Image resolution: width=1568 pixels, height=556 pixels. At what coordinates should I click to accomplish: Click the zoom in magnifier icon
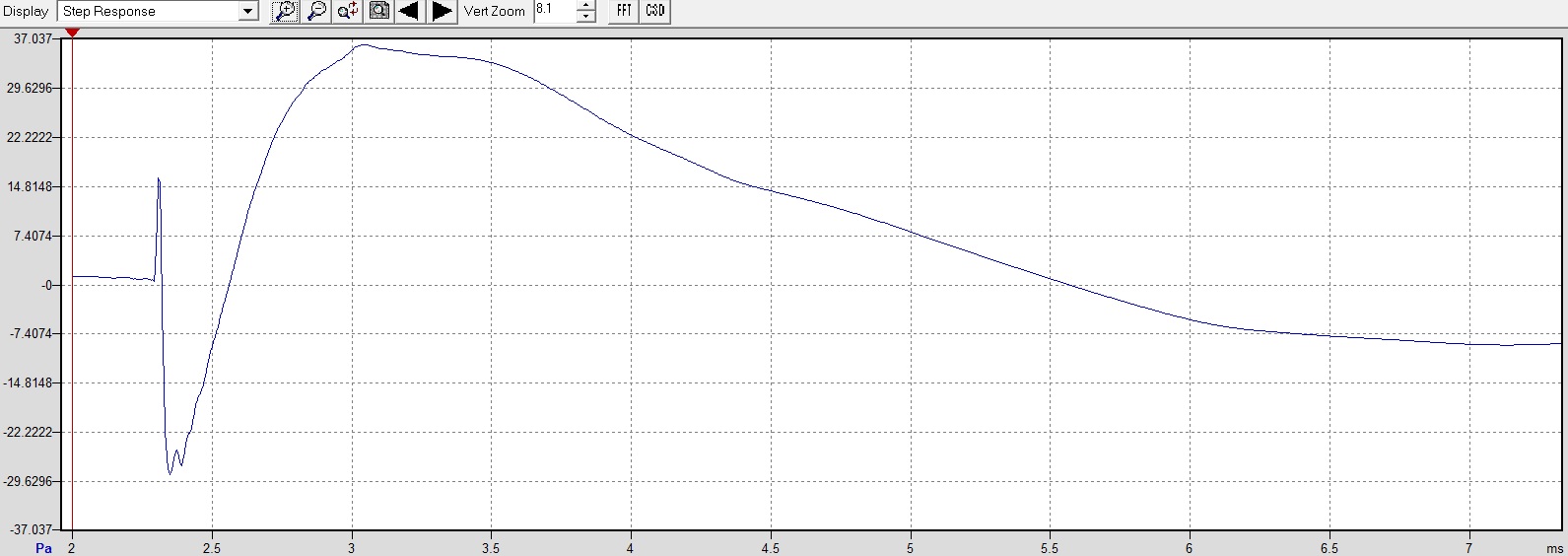coord(285,12)
